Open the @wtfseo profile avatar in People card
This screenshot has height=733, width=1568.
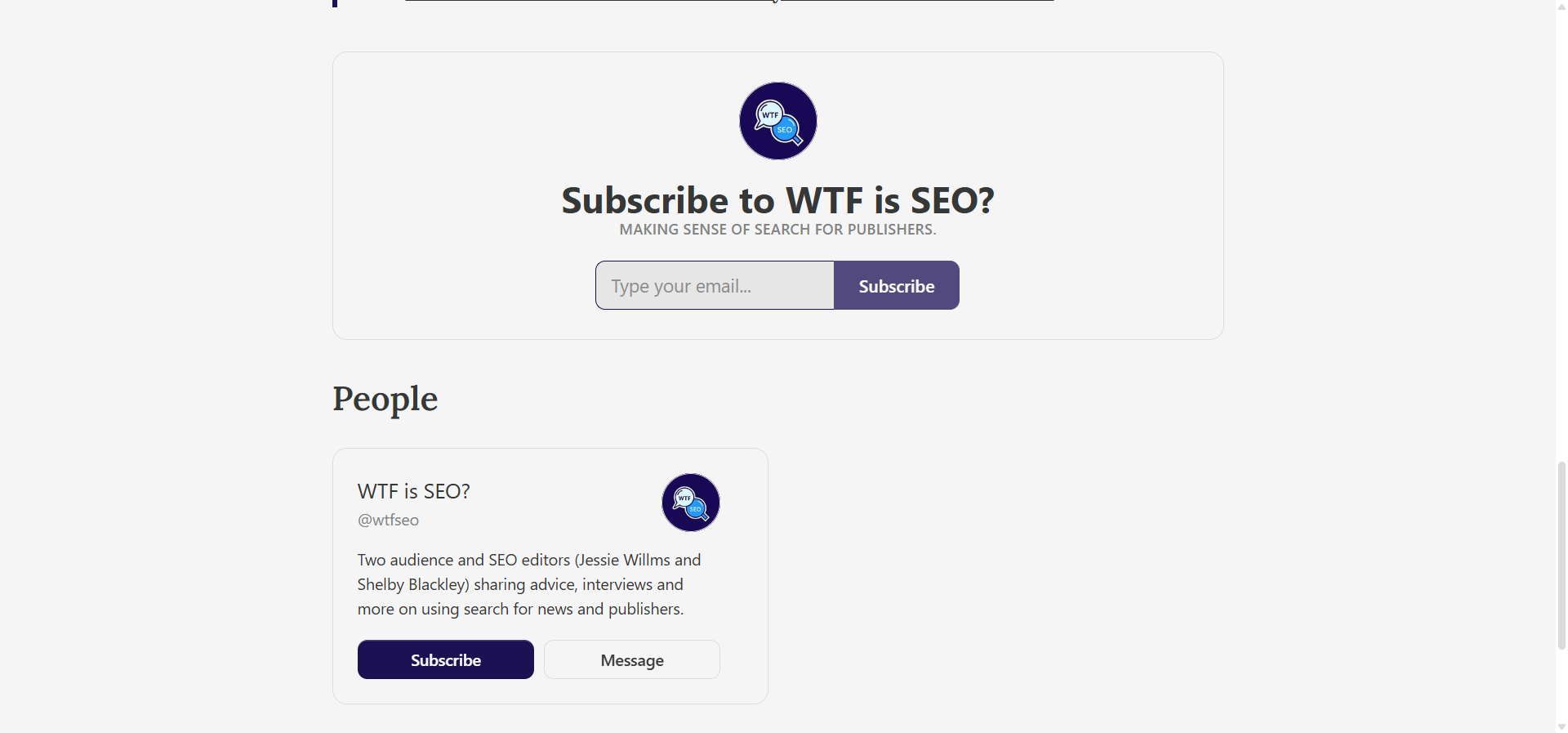tap(689, 503)
